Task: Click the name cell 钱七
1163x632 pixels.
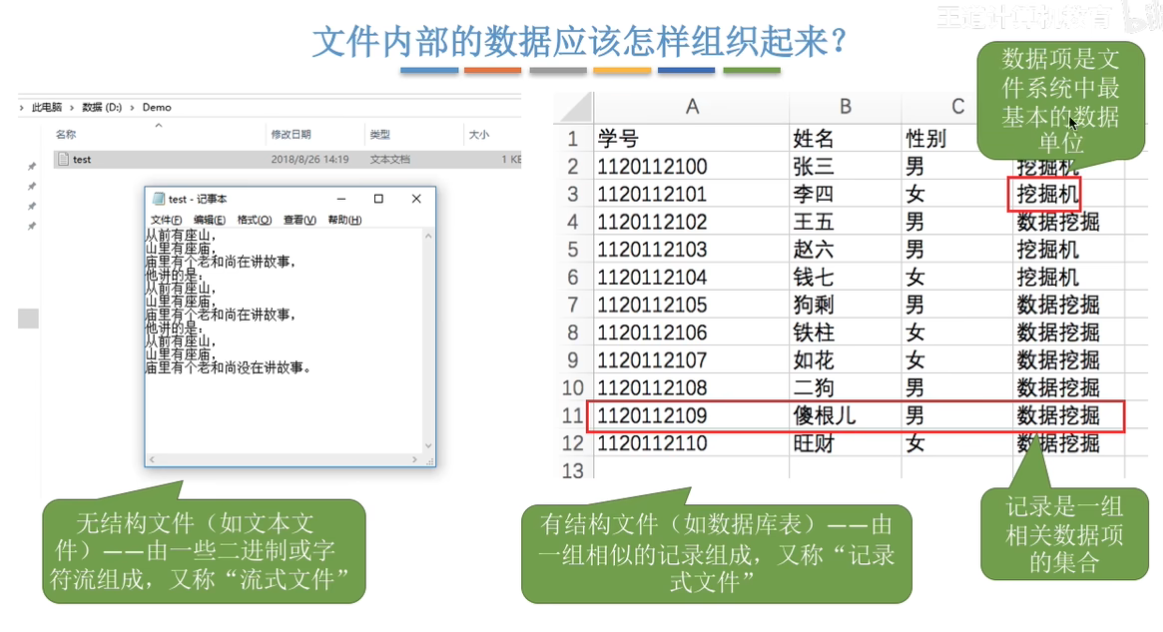Action: point(846,277)
